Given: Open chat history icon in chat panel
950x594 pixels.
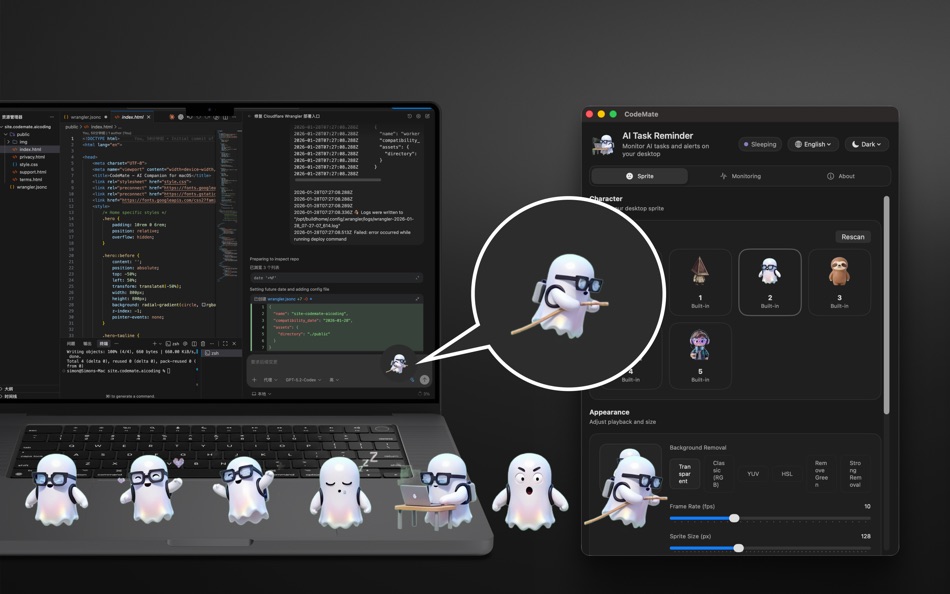Looking at the screenshot, I should pos(410,116).
